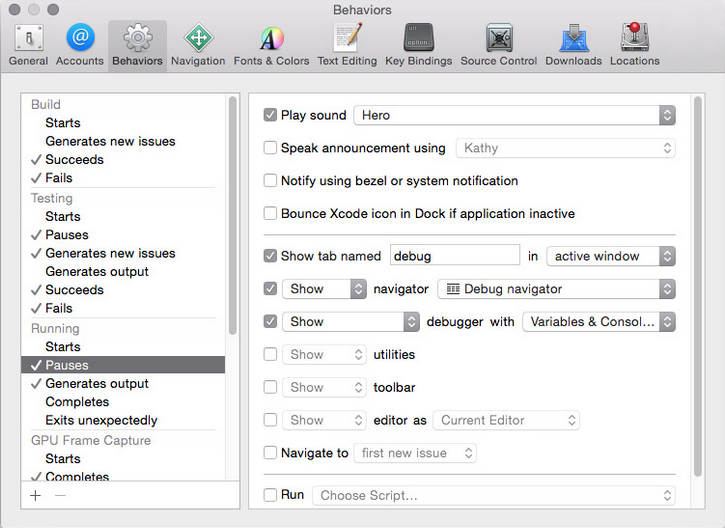Image resolution: width=725 pixels, height=528 pixels.
Task: Open Show dropdown for editor as
Action: [x=324, y=420]
